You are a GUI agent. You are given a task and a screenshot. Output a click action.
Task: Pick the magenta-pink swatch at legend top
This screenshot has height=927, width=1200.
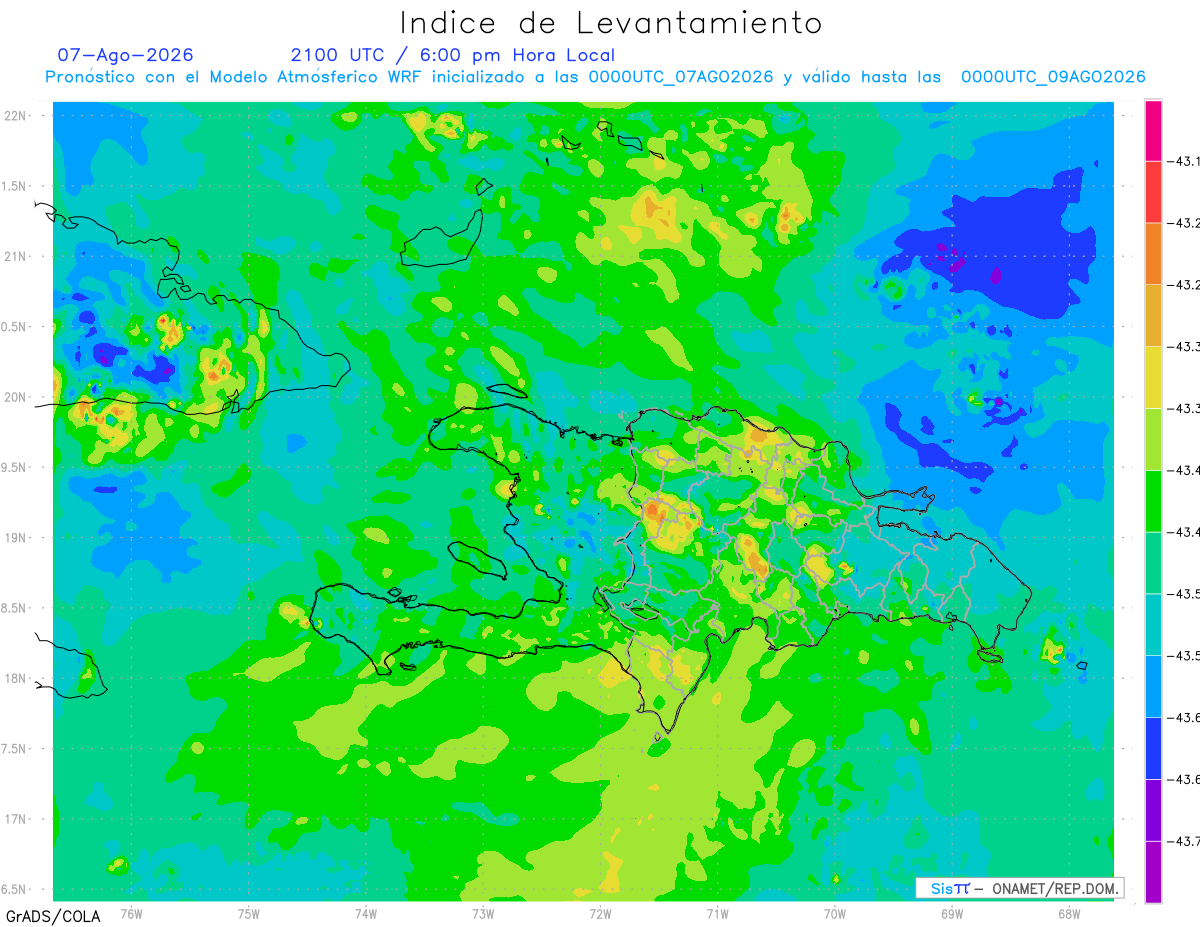coord(1153,130)
